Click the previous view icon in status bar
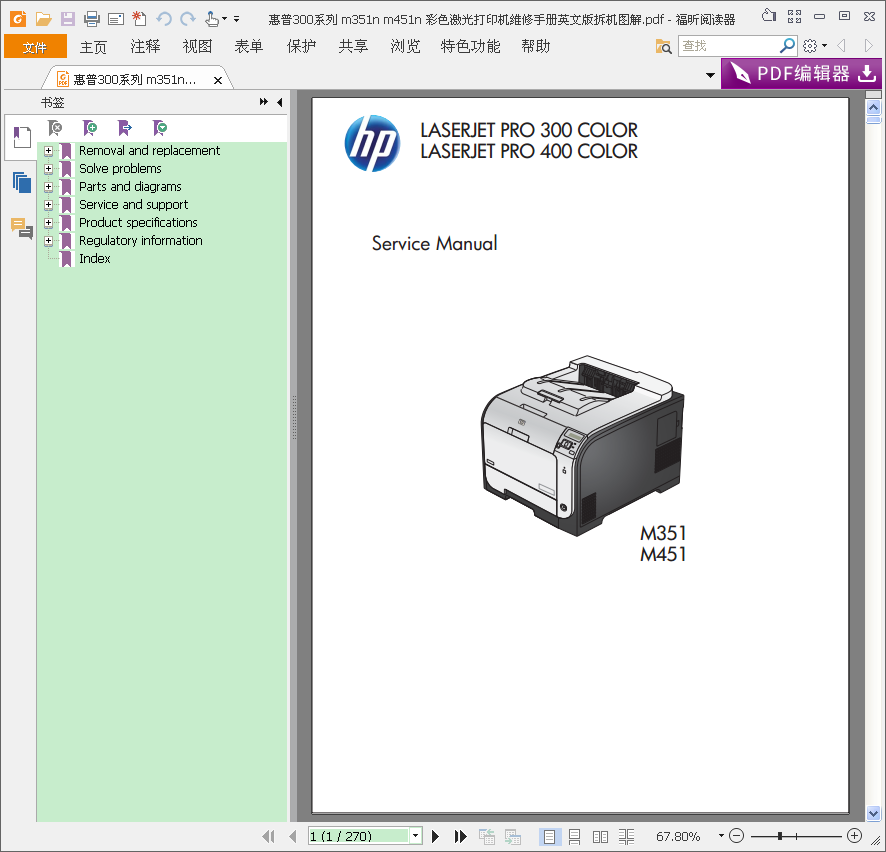This screenshot has width=886, height=852. click(487, 836)
